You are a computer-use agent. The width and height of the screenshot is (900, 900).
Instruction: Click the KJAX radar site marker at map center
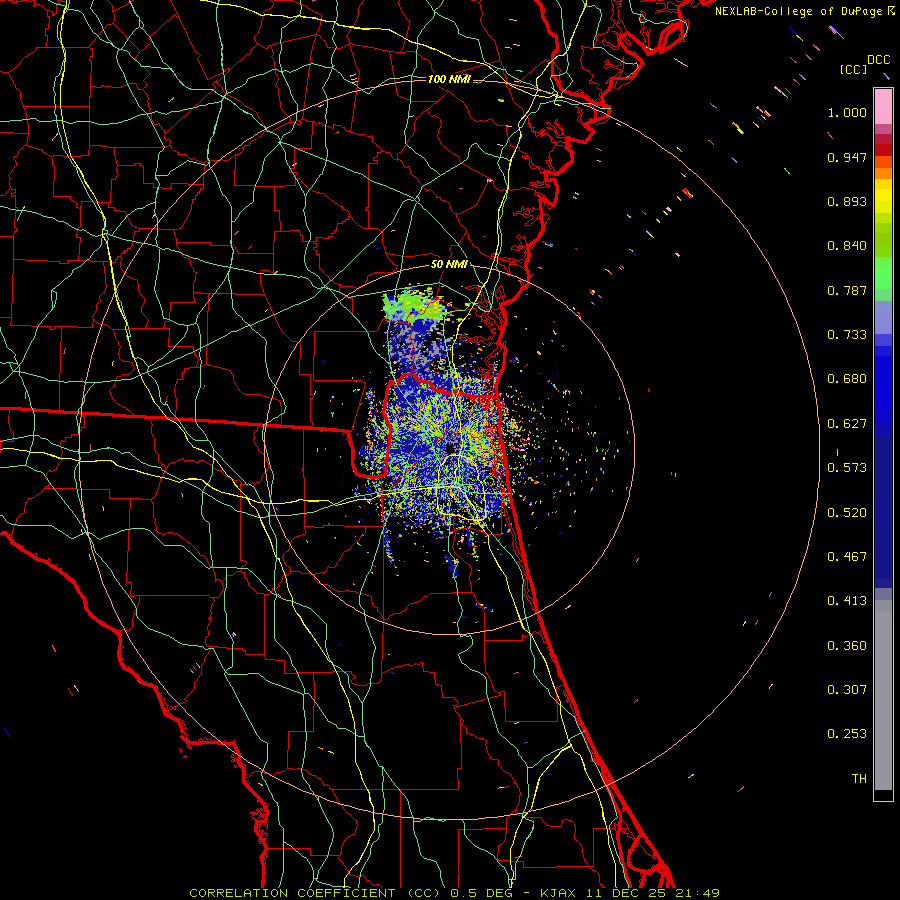450,448
